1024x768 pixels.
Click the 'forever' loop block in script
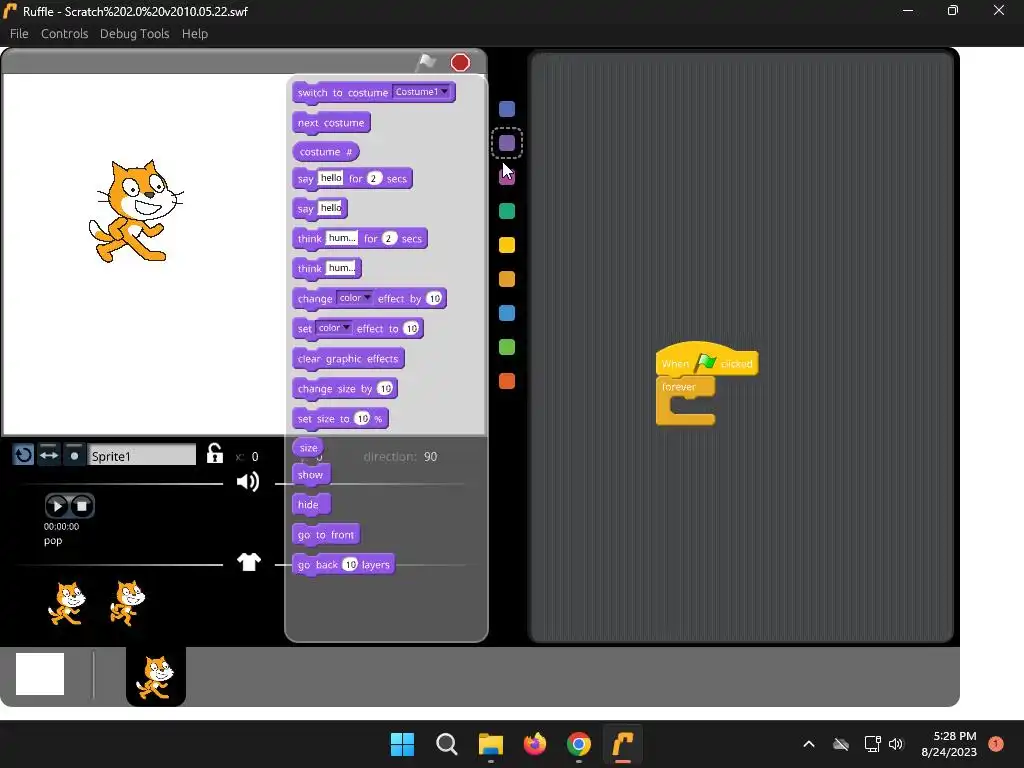[x=684, y=400]
